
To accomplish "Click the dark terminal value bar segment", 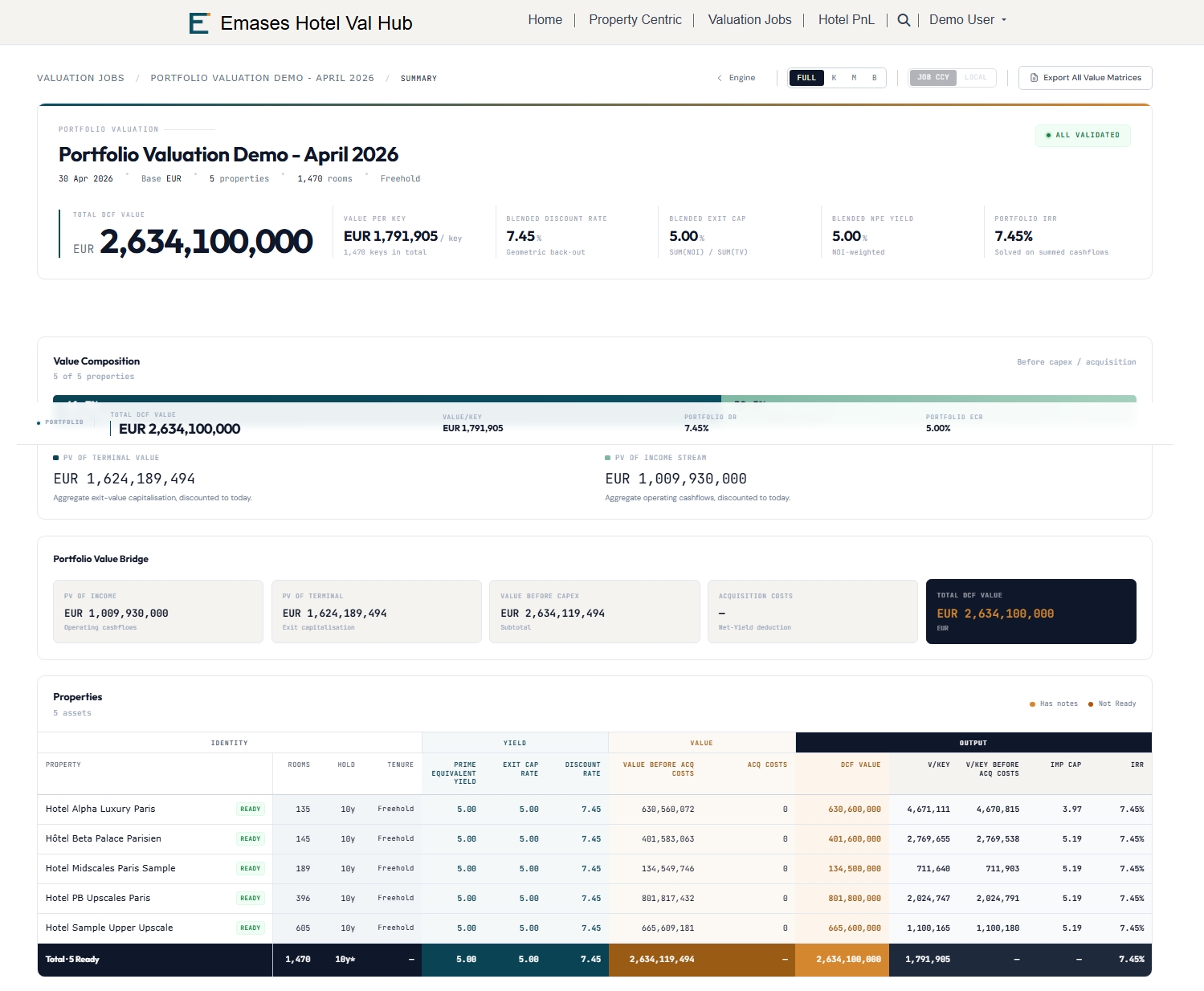I will (387, 398).
